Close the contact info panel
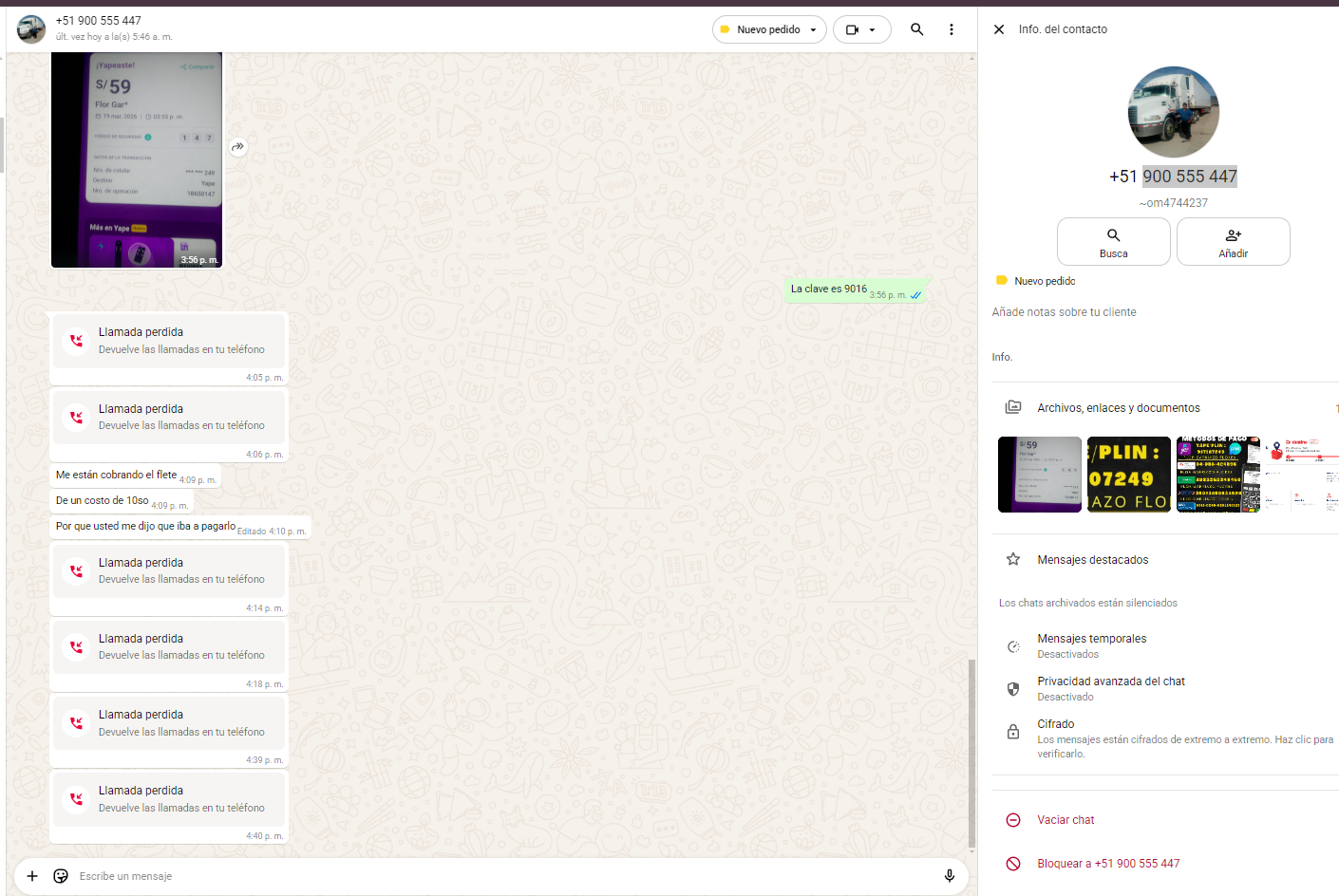 (999, 29)
